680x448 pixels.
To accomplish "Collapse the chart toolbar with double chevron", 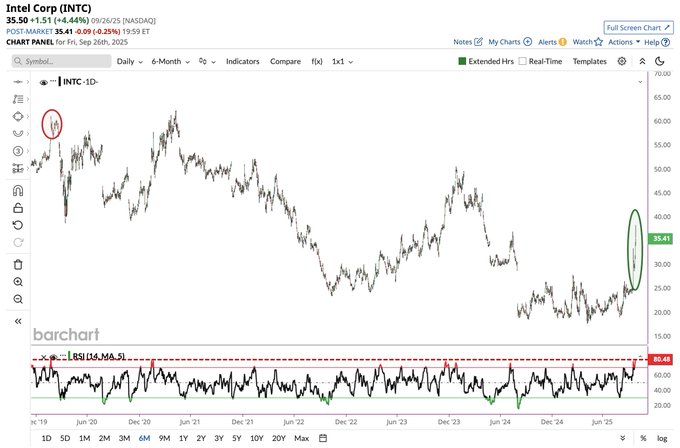I will tap(642, 61).
